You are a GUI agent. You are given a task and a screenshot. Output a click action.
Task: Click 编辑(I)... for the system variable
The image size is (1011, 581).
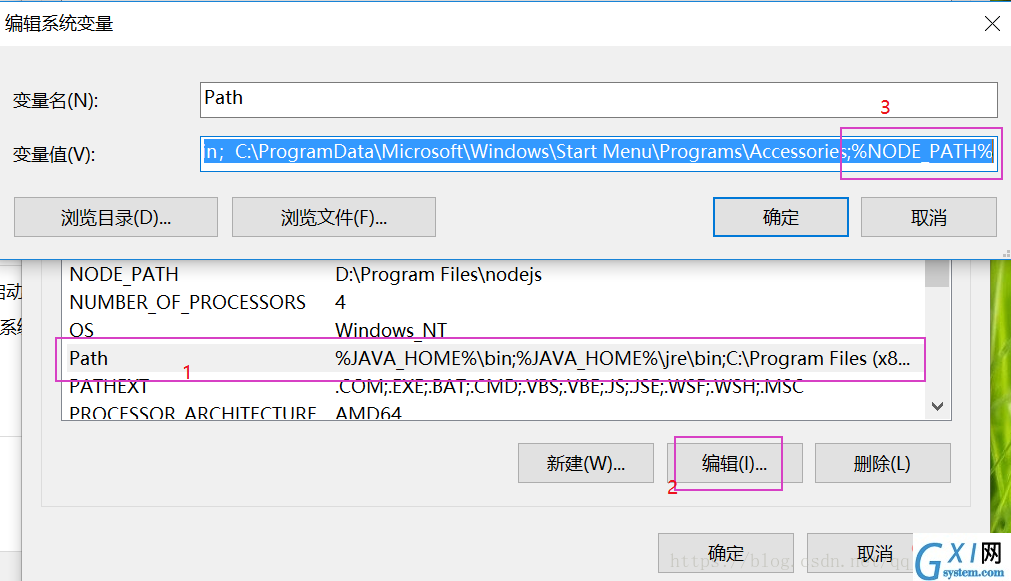734,463
